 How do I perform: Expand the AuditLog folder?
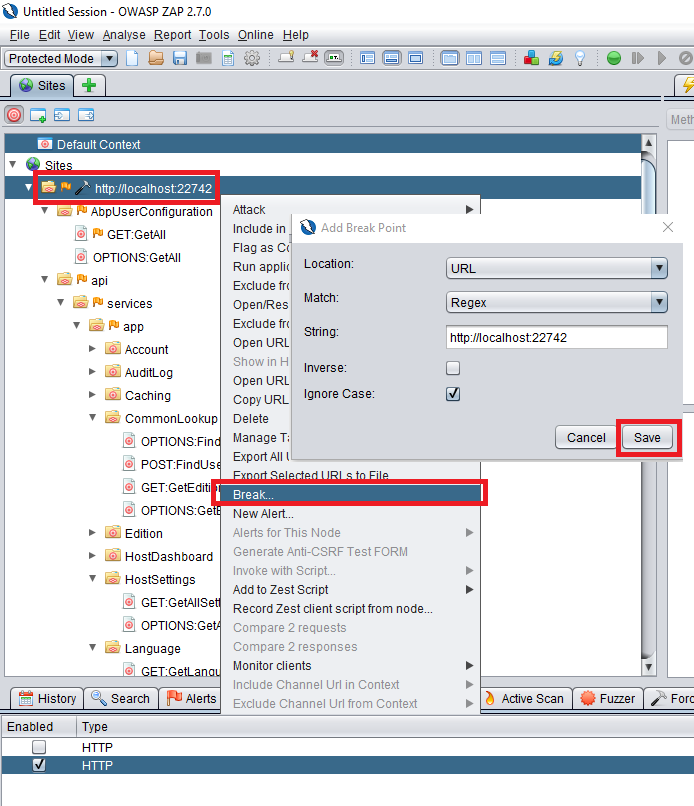click(93, 372)
